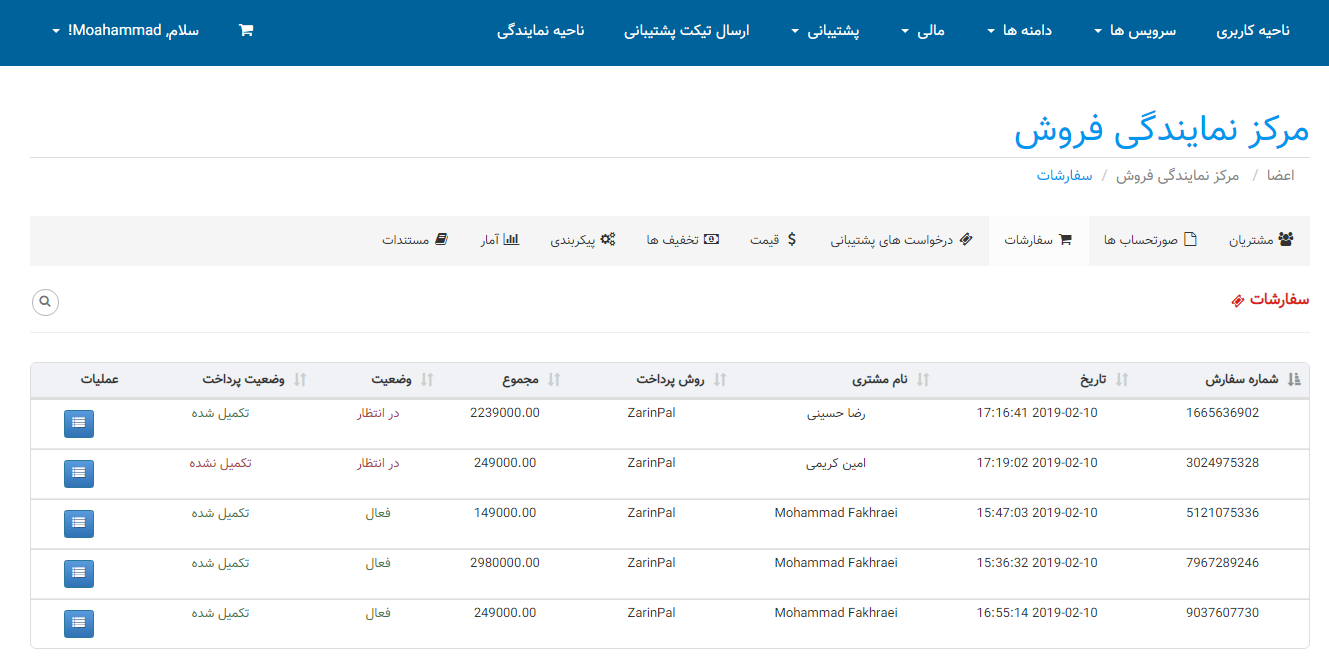The width and height of the screenshot is (1329, 663).
Task: Click the search magnifier icon above orders table
Action: [45, 302]
